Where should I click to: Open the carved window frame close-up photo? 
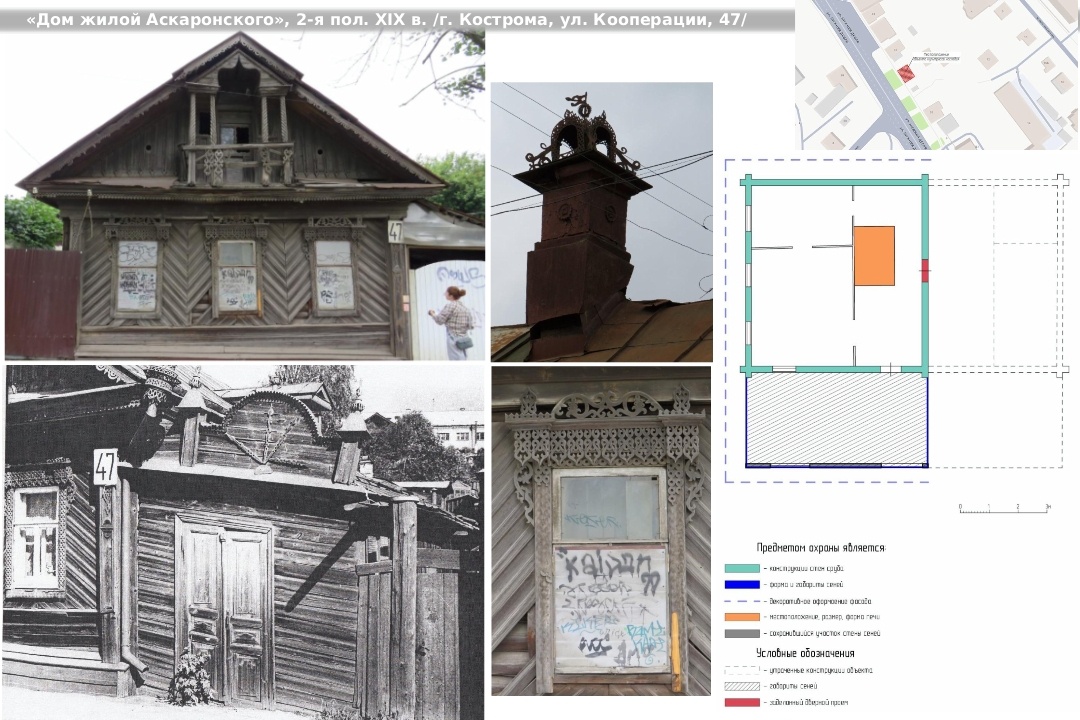coord(601,531)
